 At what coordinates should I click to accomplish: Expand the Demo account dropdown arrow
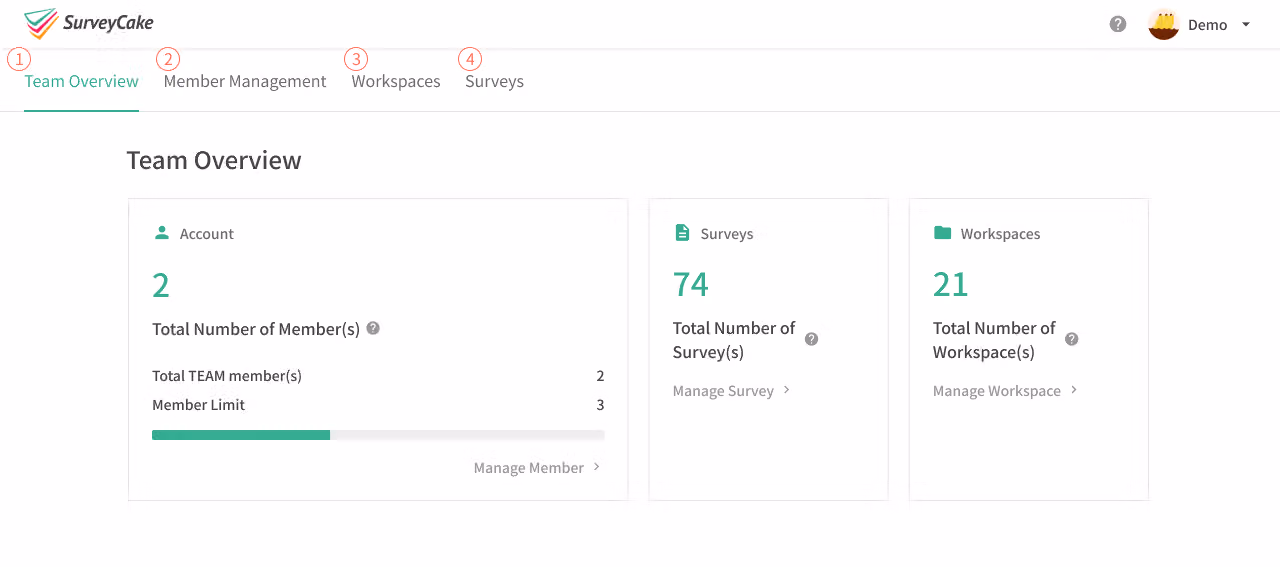1246,24
